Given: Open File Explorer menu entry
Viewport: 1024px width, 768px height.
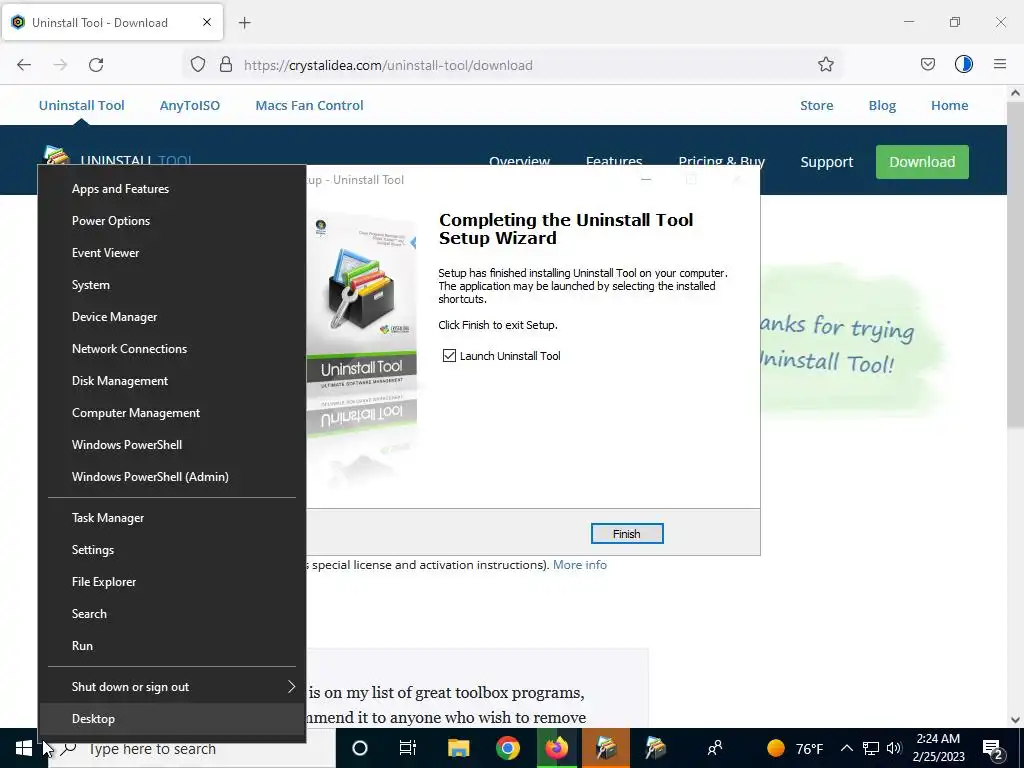Looking at the screenshot, I should pyautogui.click(x=172, y=582).
